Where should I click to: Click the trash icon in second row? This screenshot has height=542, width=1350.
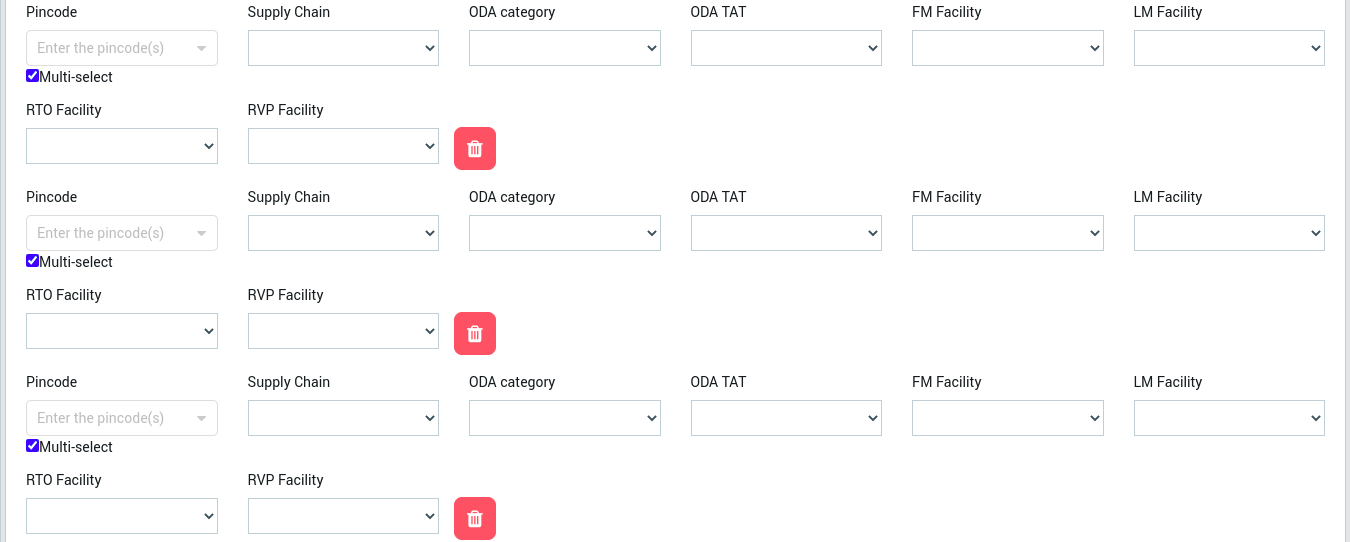click(475, 333)
